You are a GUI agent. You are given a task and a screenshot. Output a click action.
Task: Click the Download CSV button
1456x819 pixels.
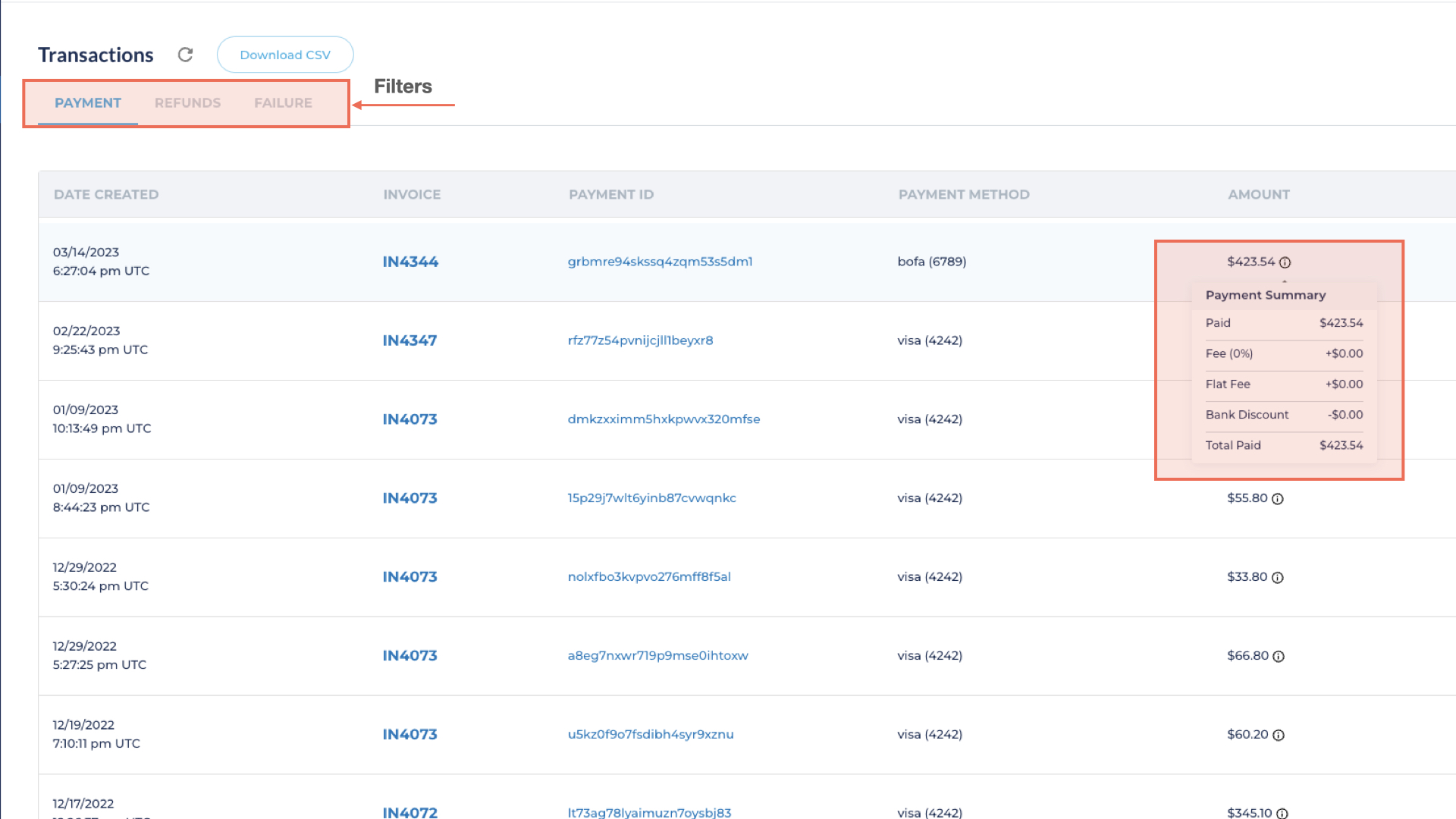pos(285,55)
